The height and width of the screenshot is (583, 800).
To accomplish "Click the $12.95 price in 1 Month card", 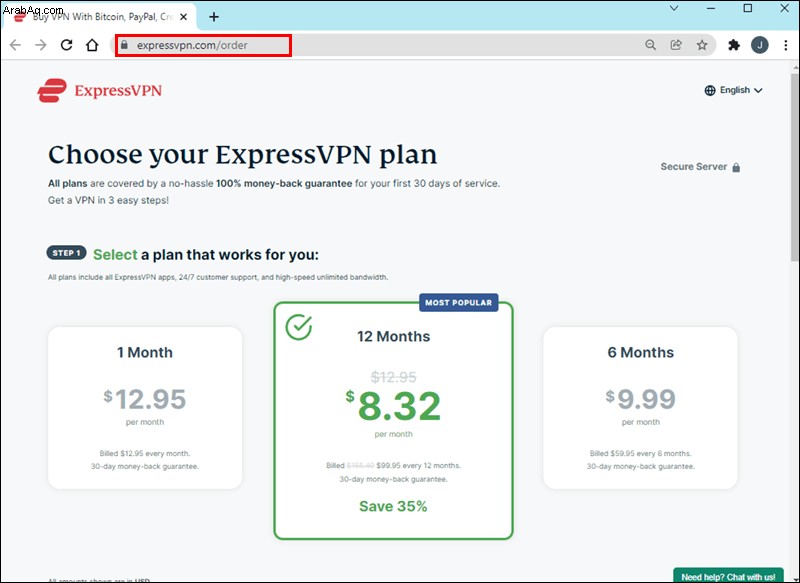I will 145,399.
